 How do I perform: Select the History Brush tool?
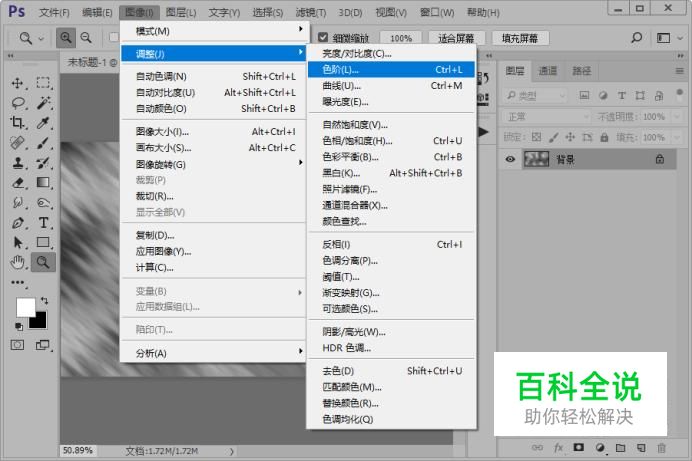(43, 163)
